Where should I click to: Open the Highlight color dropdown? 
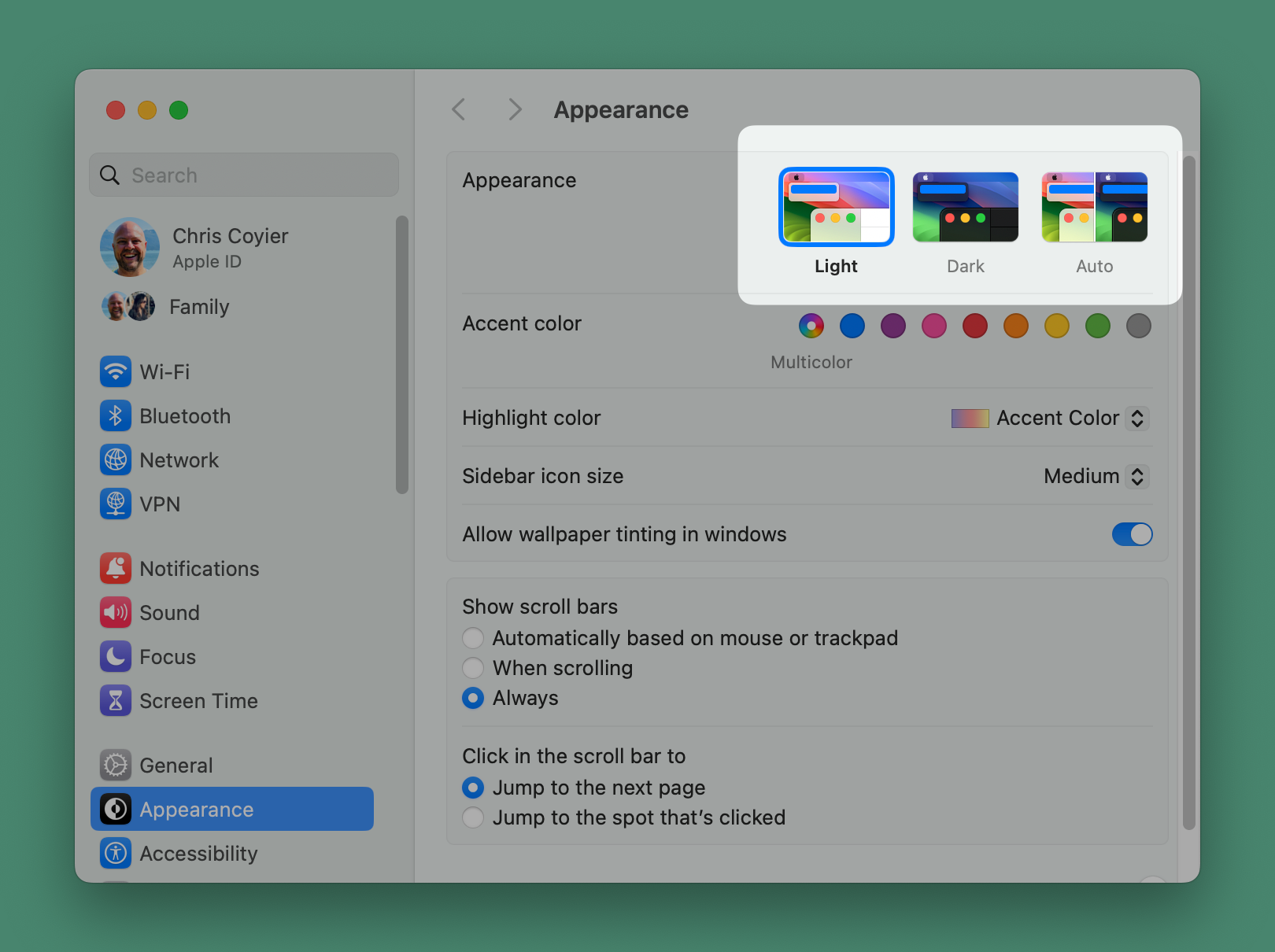(x=1136, y=418)
